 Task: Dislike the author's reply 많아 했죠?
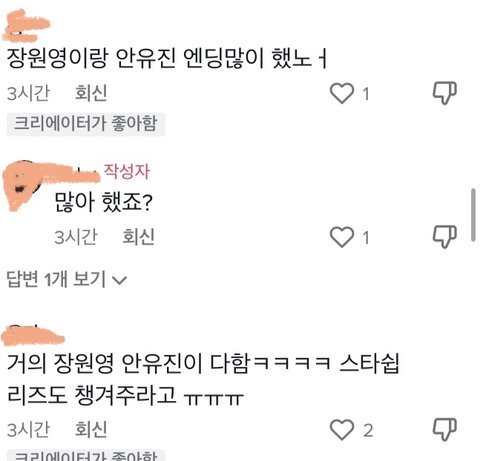[444, 237]
